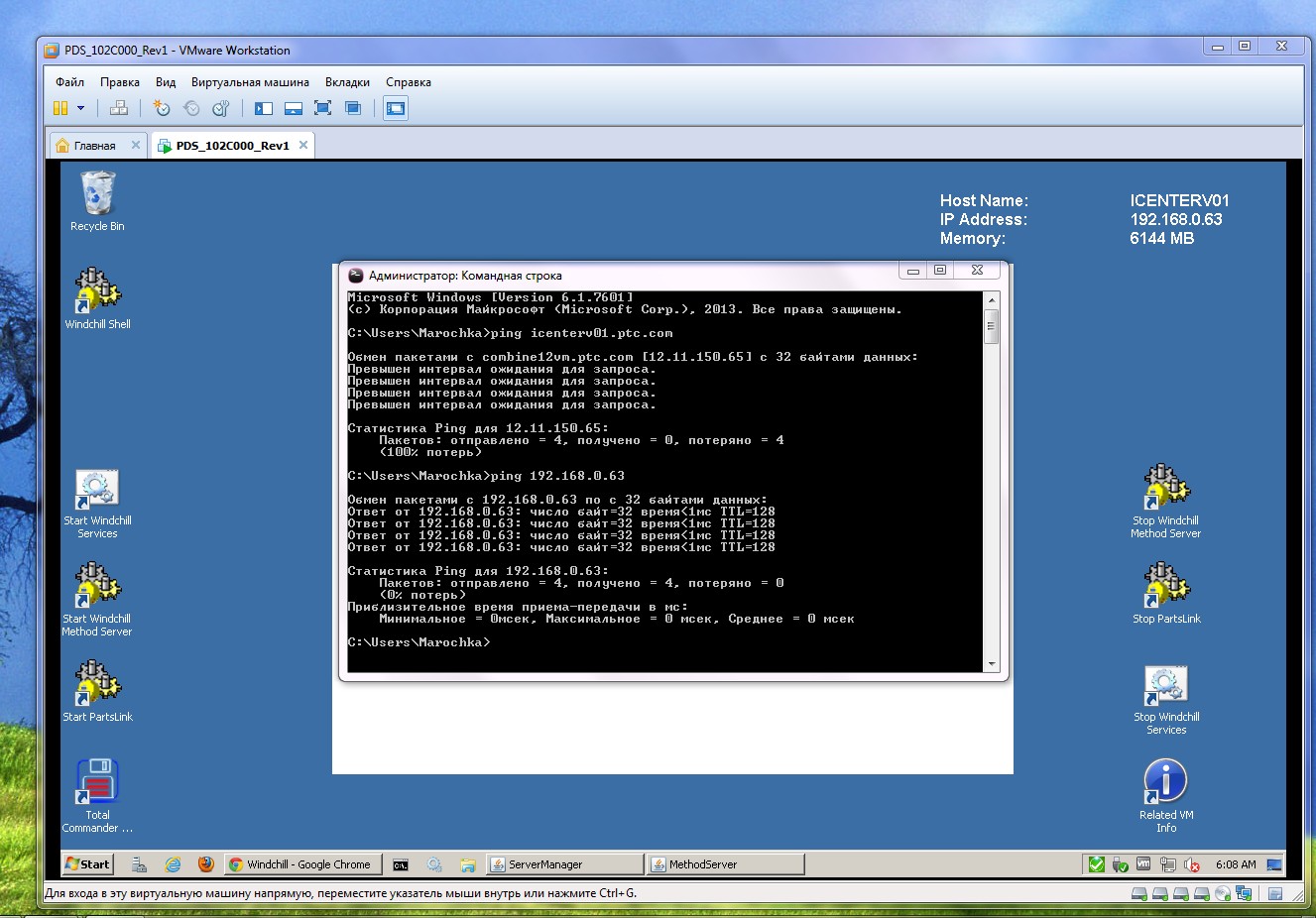The height and width of the screenshot is (918, 1316).
Task: Open the Вкладки menu
Action: (347, 82)
